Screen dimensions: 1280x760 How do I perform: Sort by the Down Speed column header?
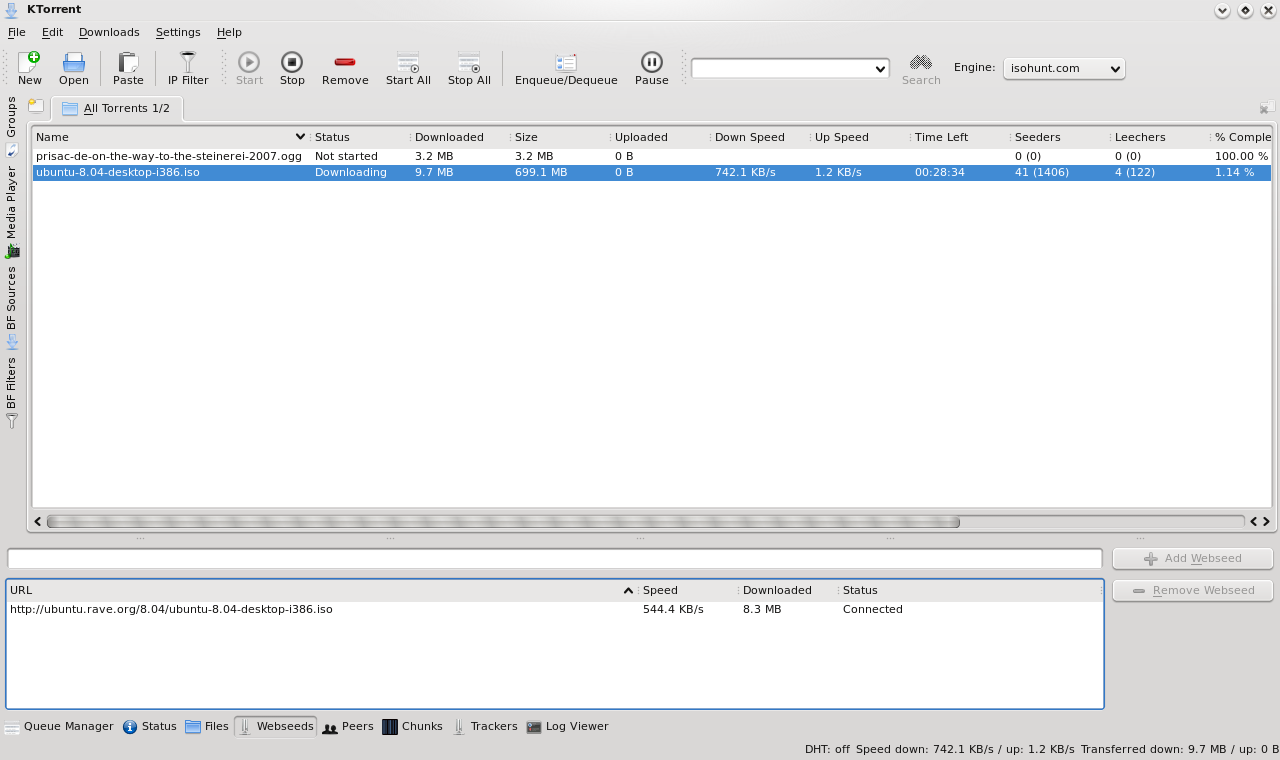(760, 137)
